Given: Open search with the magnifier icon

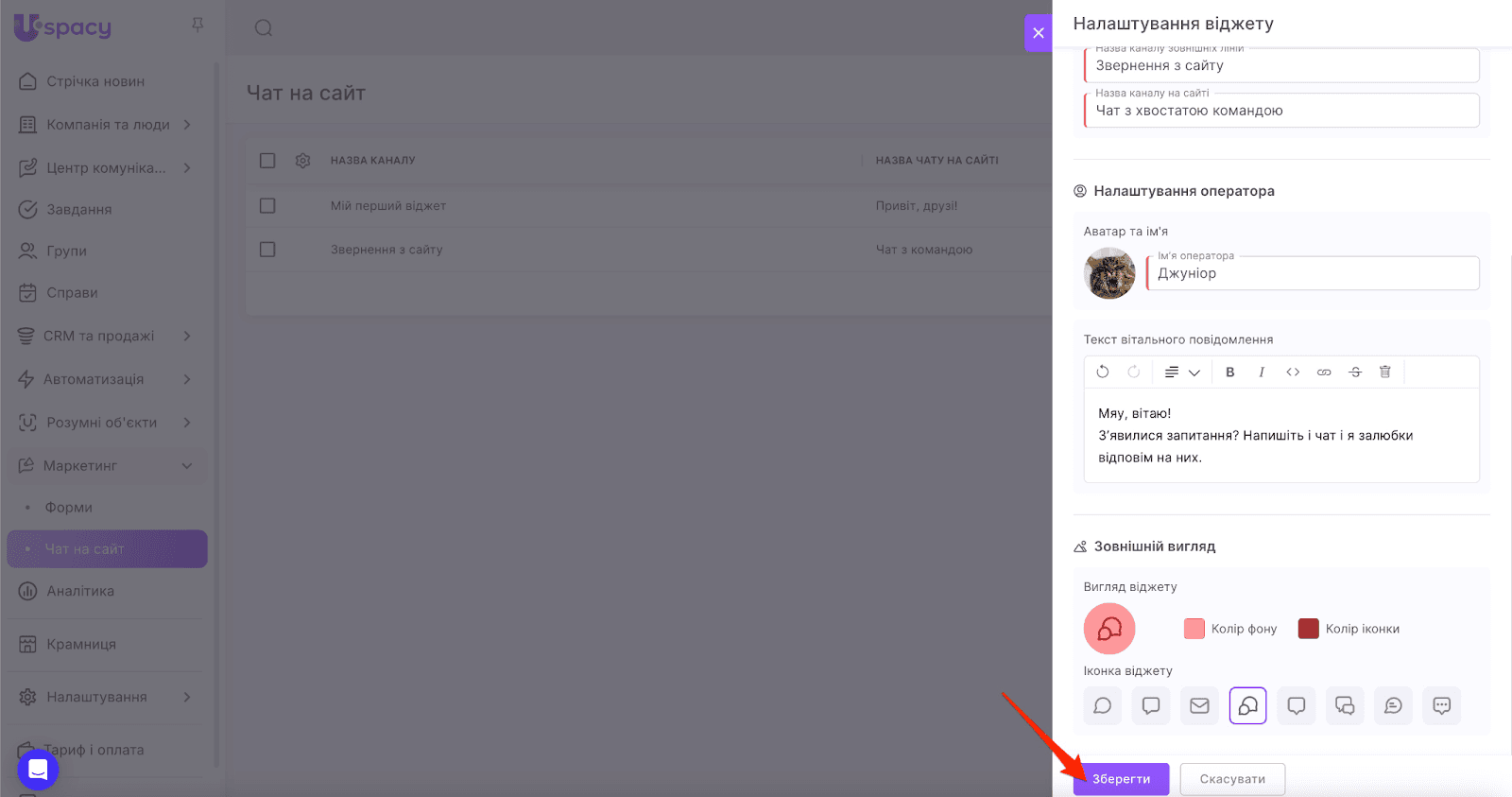Looking at the screenshot, I should [x=264, y=28].
